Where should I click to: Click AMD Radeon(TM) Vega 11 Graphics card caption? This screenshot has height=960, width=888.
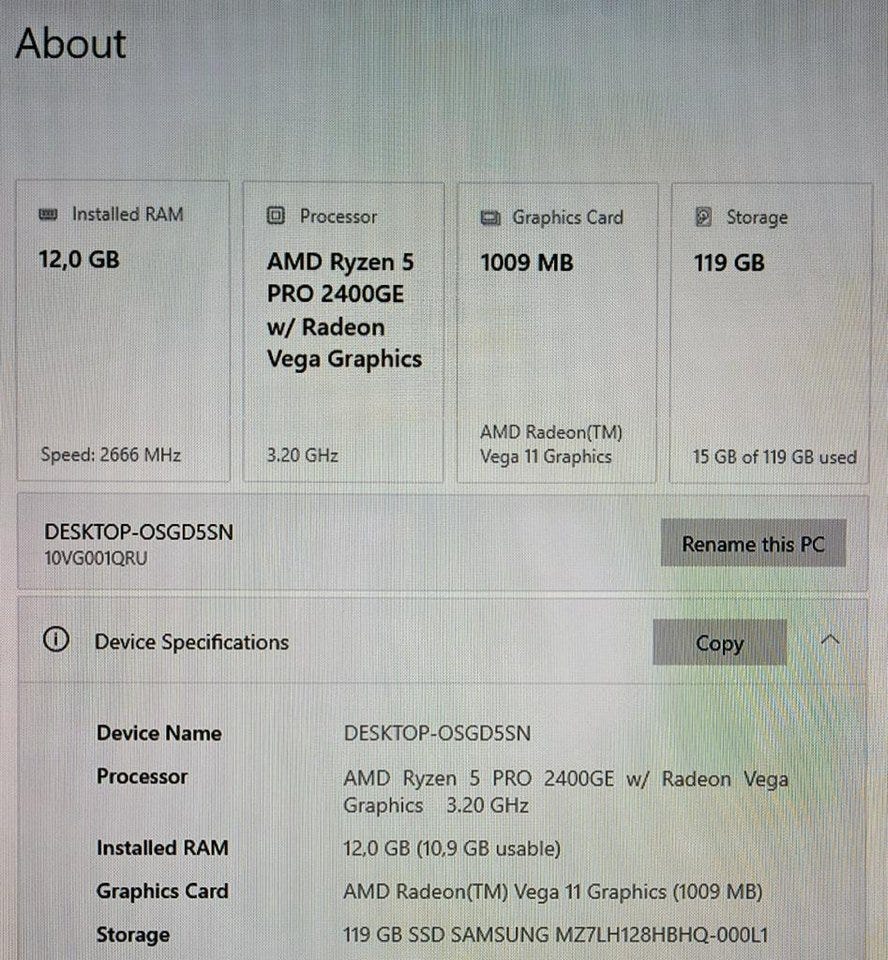[551, 444]
